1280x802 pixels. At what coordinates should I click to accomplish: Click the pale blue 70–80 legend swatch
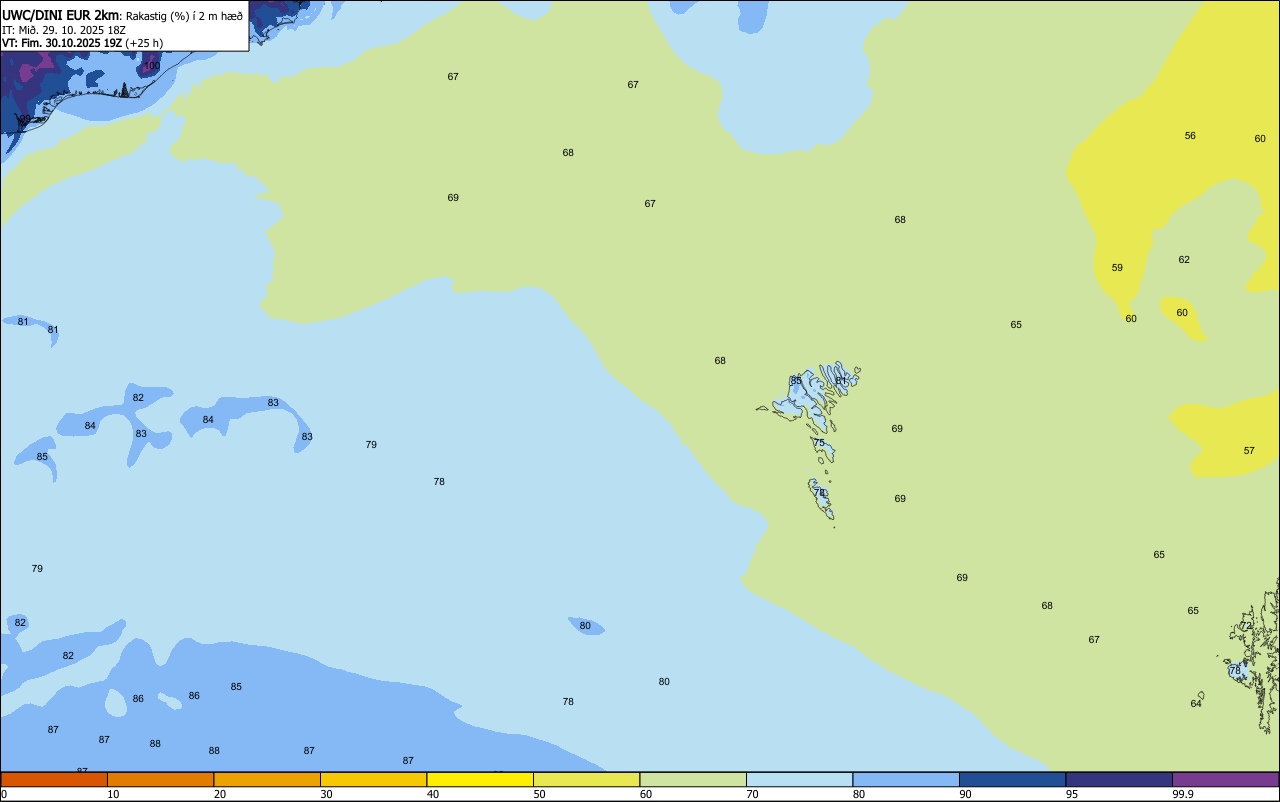pyautogui.click(x=799, y=779)
